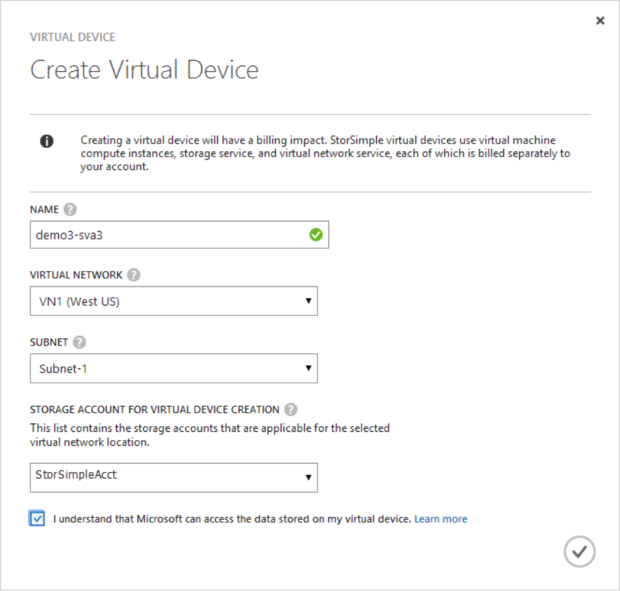Viewport: 620px width, 591px height.
Task: Click the help icon next to NAME
Action: (70, 209)
